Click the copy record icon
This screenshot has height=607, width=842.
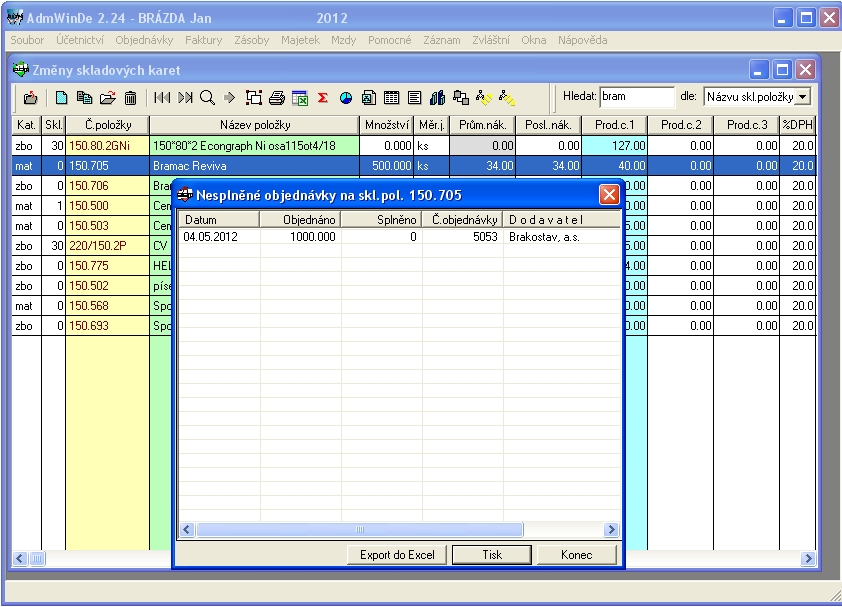(x=84, y=98)
